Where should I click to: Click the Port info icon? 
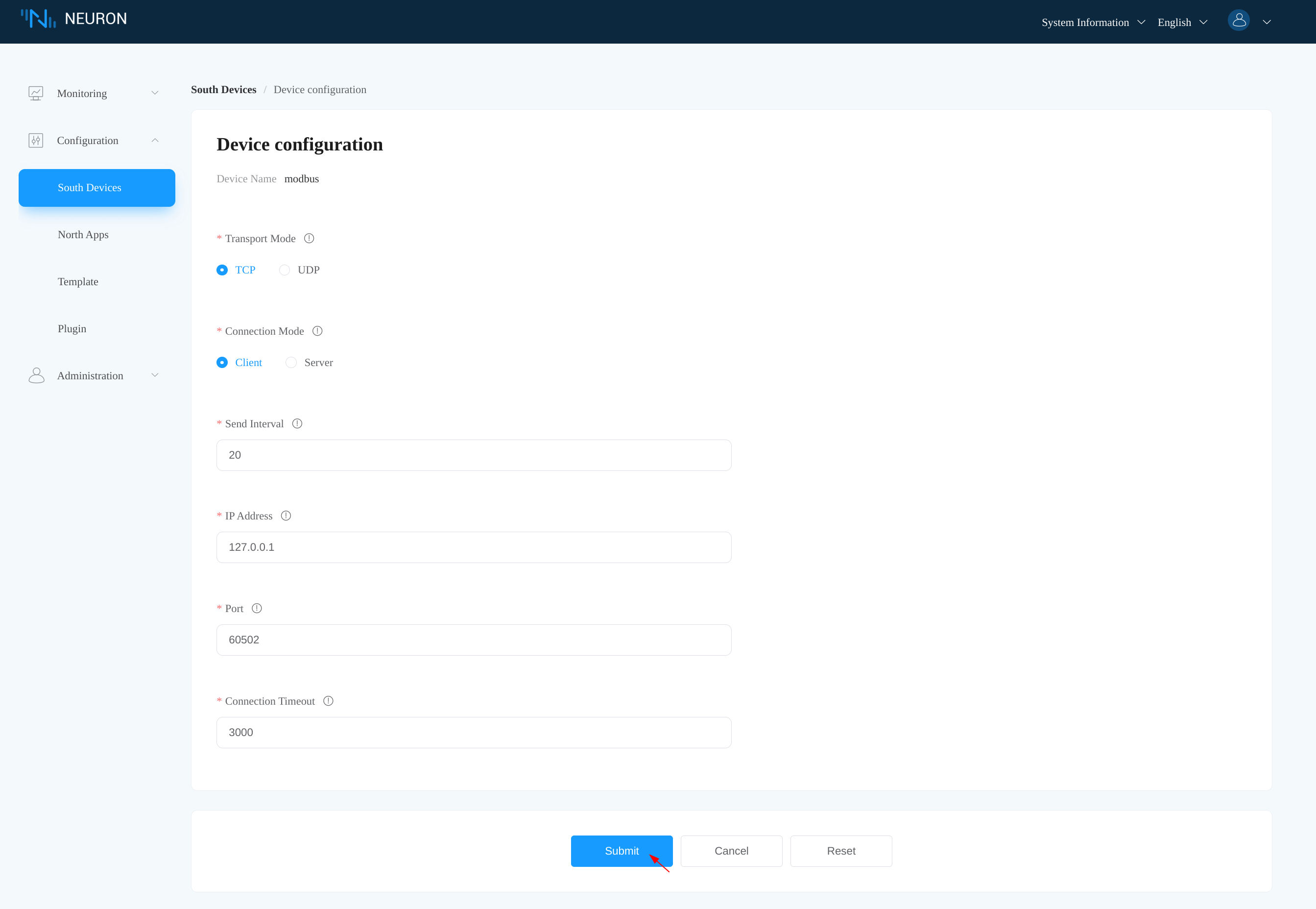click(257, 609)
